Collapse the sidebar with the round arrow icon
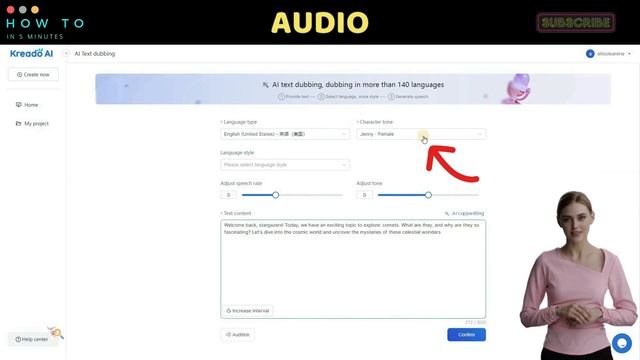Screen dimensions: 640x360 (66, 53)
